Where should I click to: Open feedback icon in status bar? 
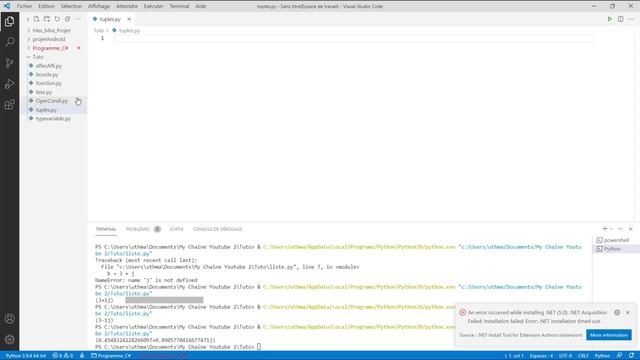pos(620,356)
